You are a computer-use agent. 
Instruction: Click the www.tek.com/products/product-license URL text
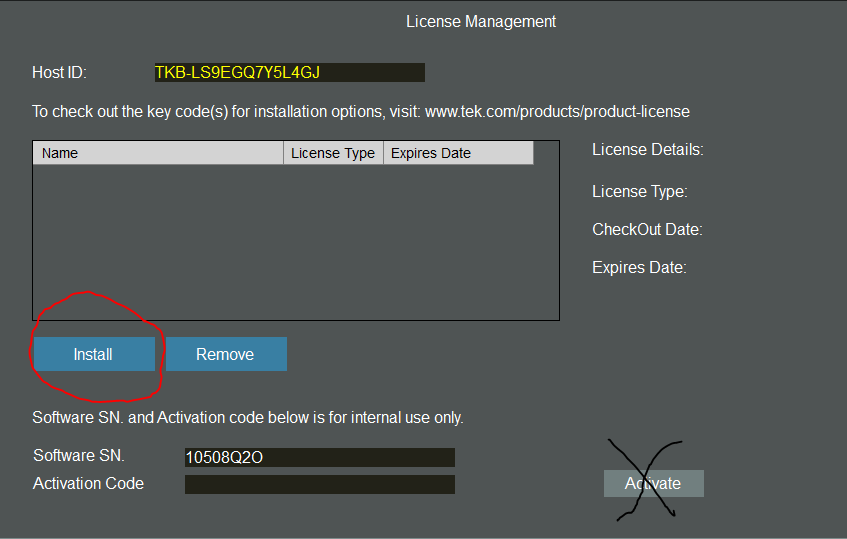[x=557, y=112]
